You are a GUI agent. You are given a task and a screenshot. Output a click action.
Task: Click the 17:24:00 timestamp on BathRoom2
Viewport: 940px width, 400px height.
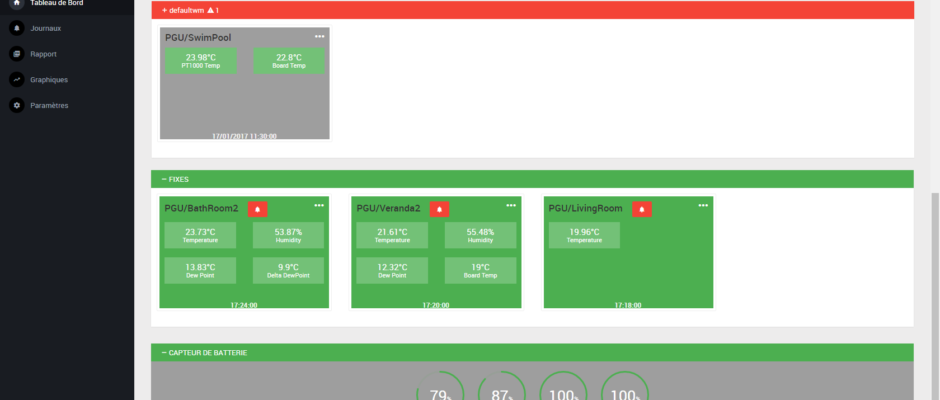(x=244, y=305)
